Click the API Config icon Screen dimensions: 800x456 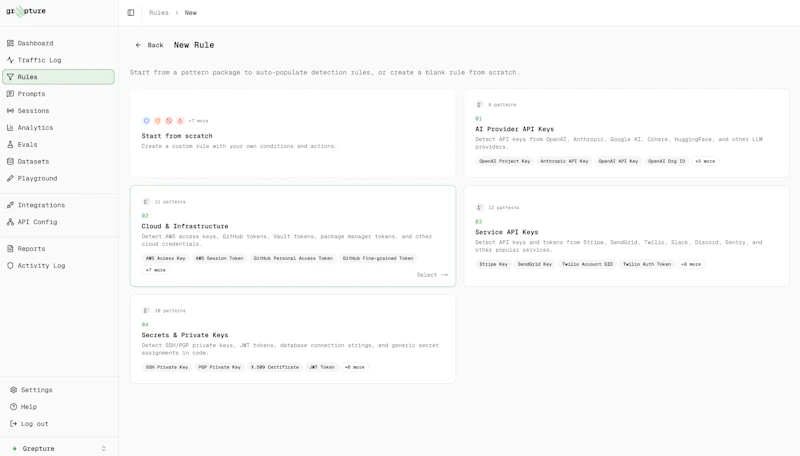click(10, 222)
